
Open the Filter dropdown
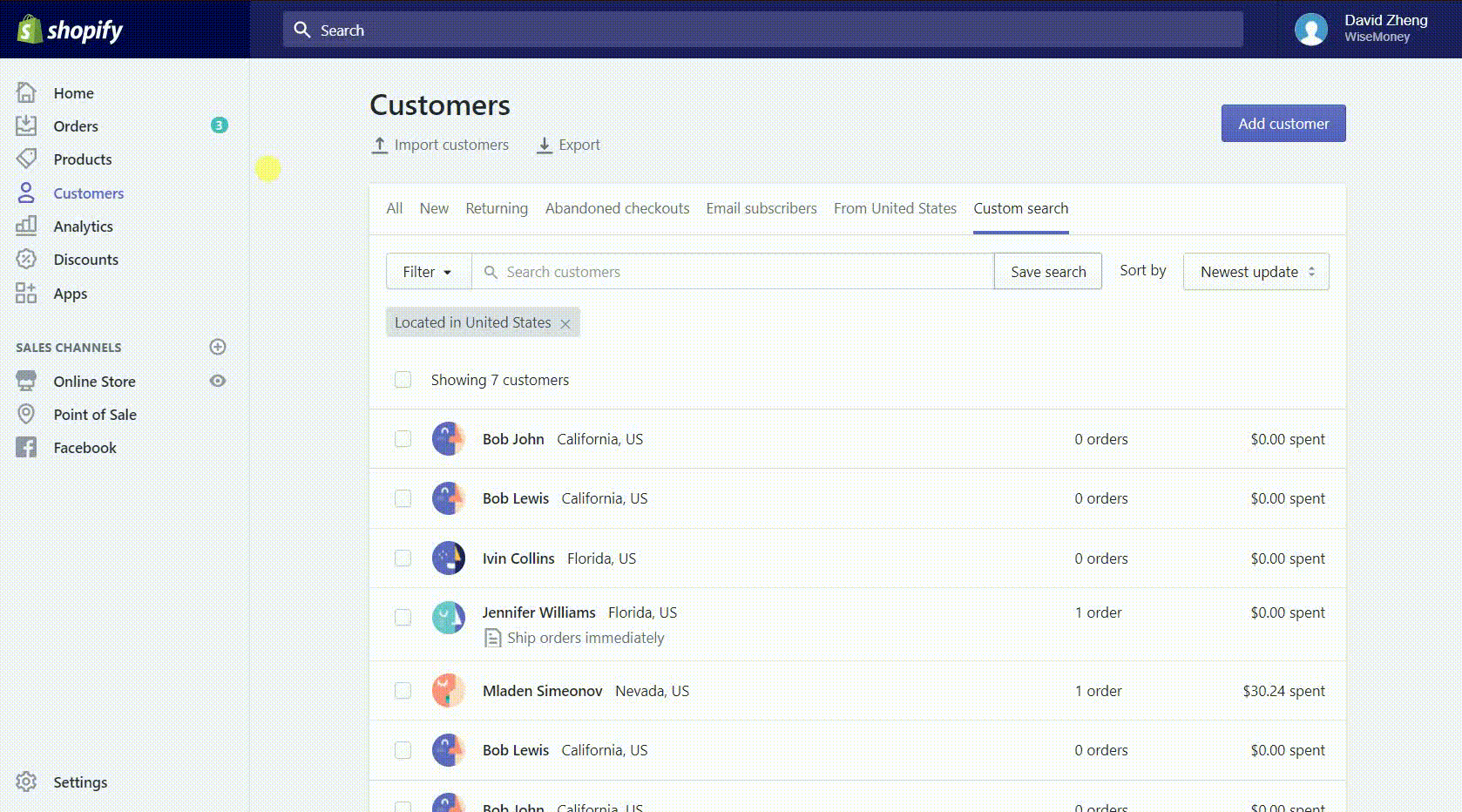pos(429,271)
